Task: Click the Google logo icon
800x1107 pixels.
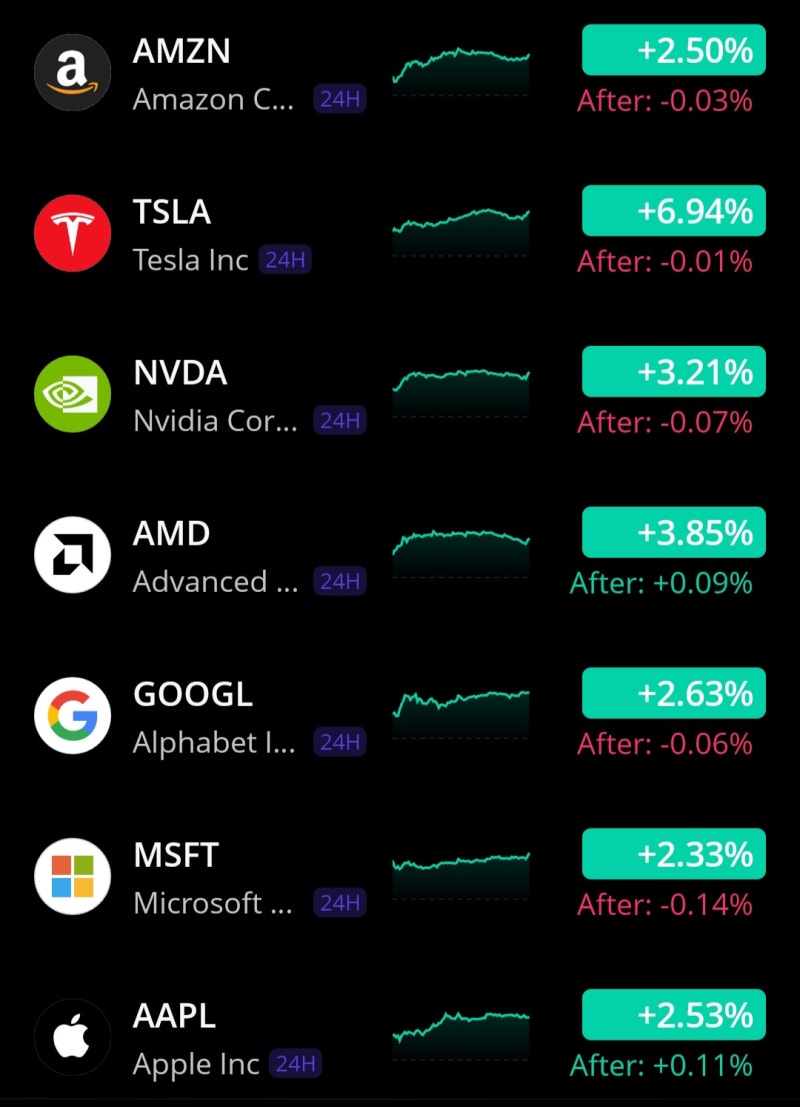Action: [x=70, y=718]
